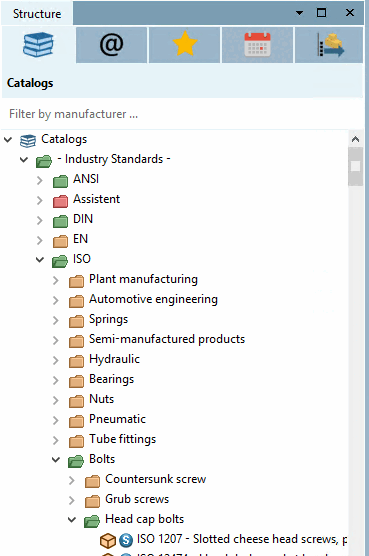Viewport: 369px width, 556px height.
Task: Expand the Pneumatic folder
Action: [x=56, y=420]
